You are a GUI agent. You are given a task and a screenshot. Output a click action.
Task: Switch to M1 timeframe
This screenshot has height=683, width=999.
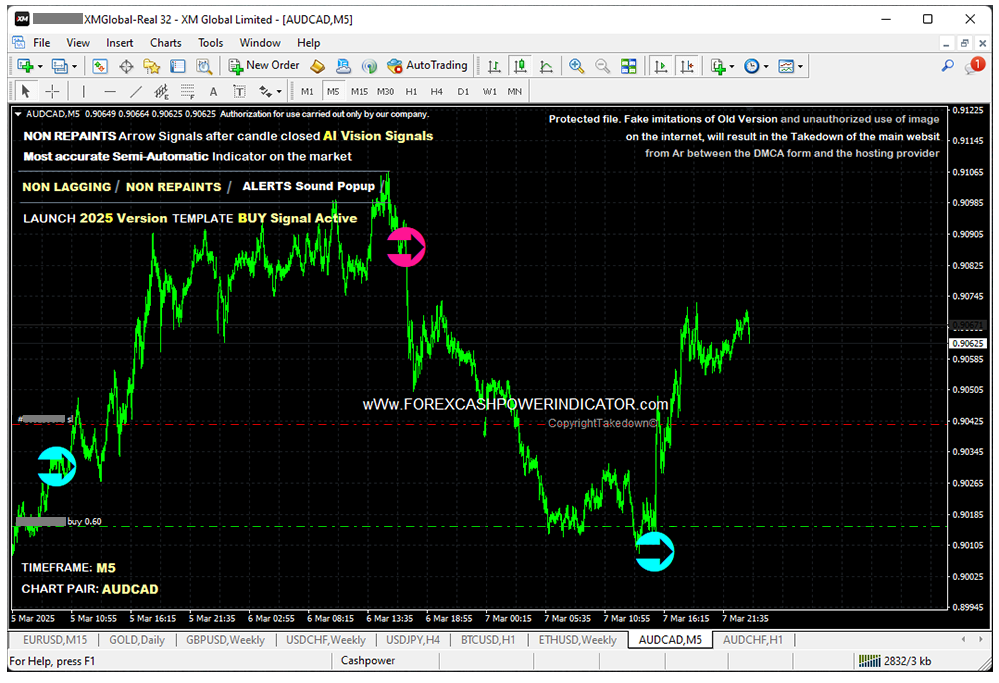click(x=307, y=91)
